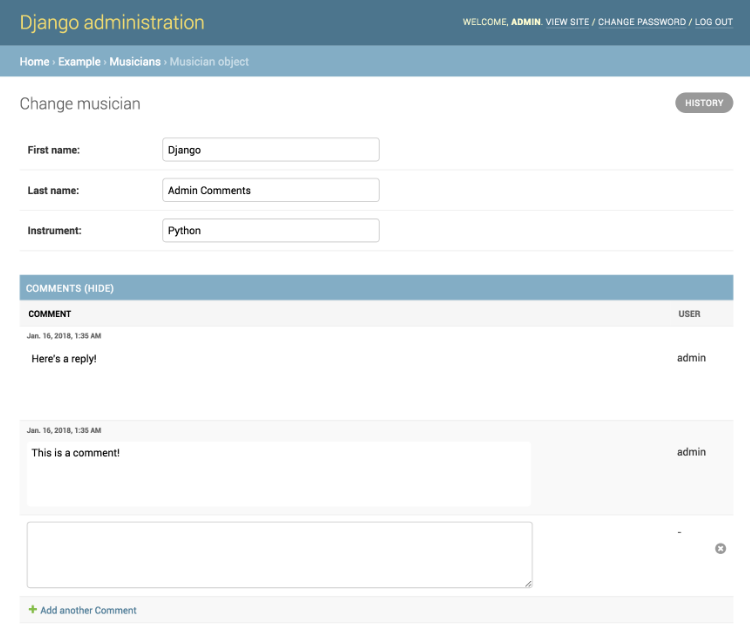Go to the Home breadcrumb
750x640 pixels.
pyautogui.click(x=34, y=62)
